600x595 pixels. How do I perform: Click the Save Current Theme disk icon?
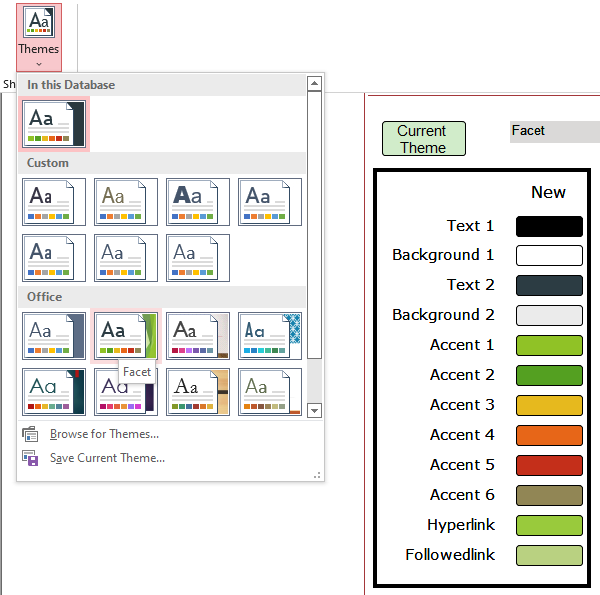30,458
